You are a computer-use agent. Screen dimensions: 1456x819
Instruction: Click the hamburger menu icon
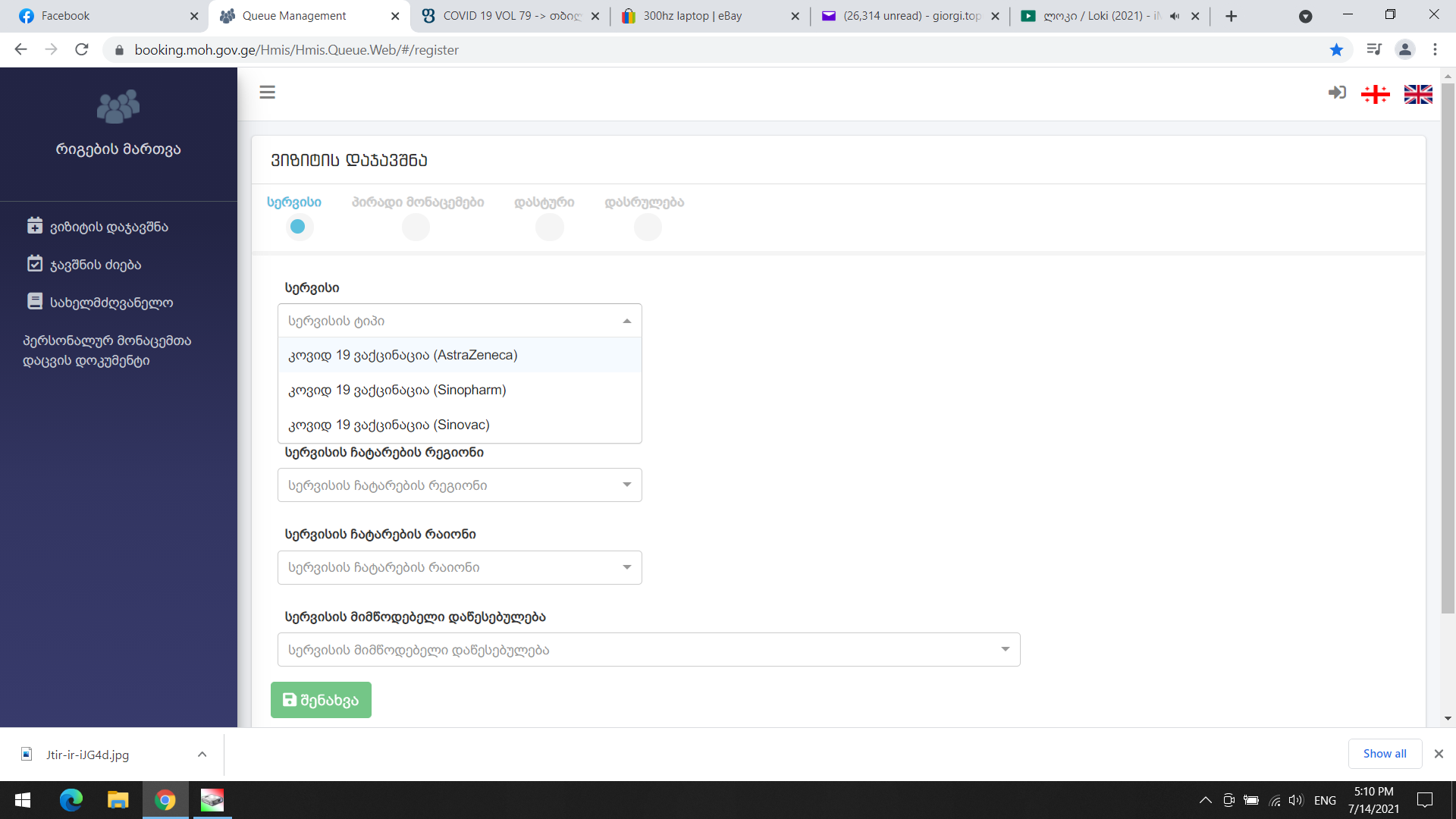tap(267, 93)
